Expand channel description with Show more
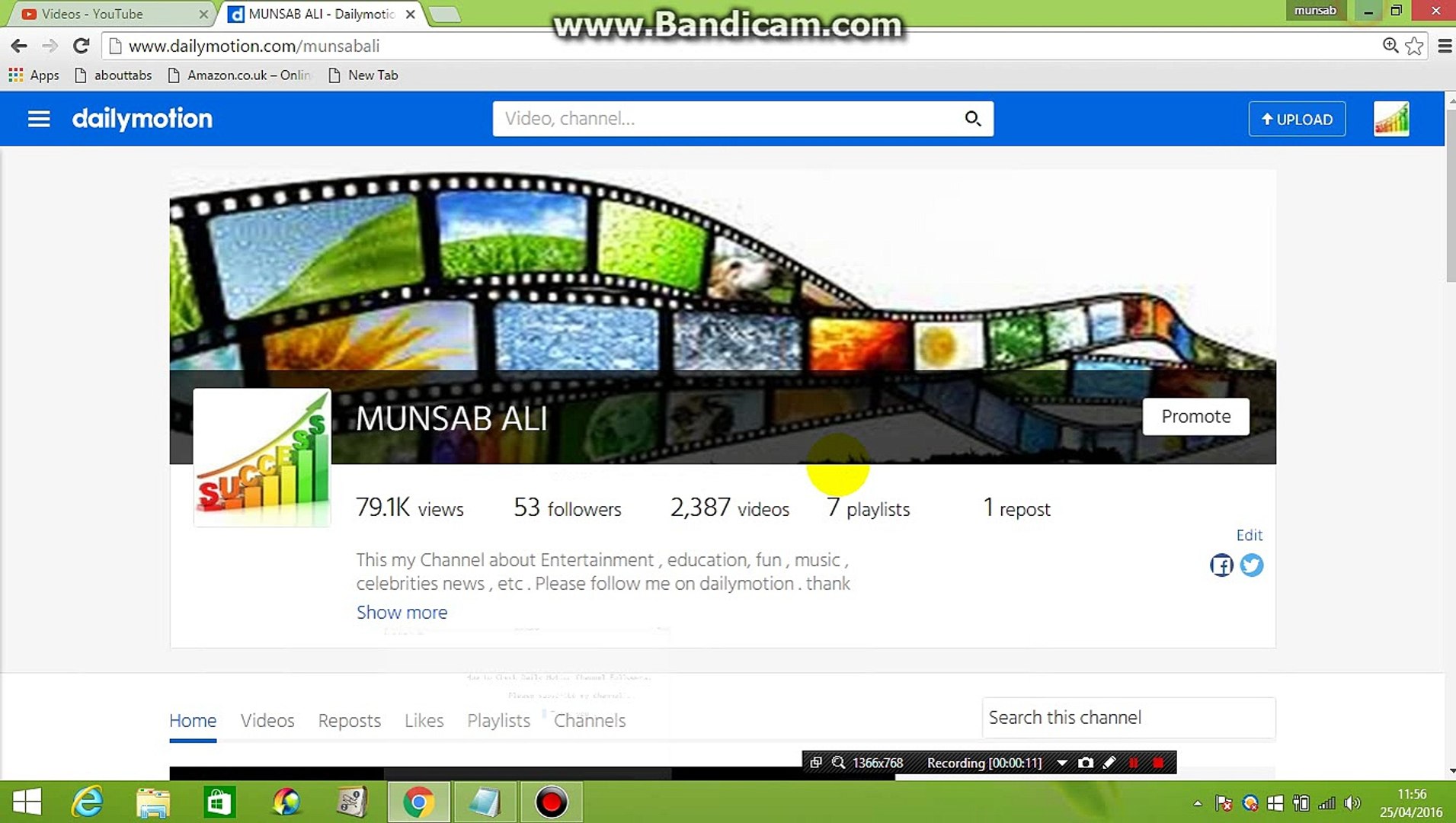1456x823 pixels. coord(402,612)
